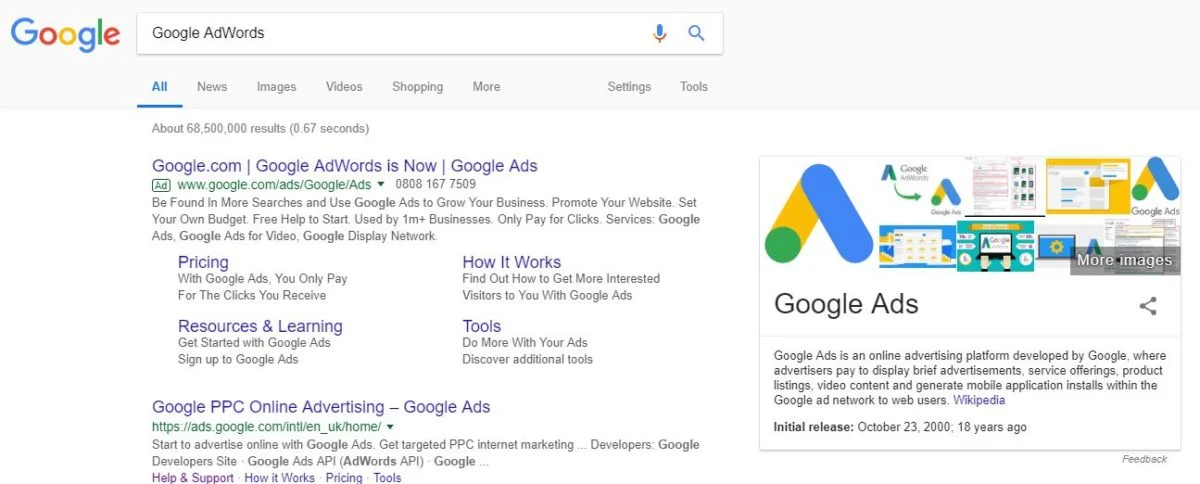Click the results count About 68,500,000 results
Screen dimensions: 1200x484
(x=260, y=128)
